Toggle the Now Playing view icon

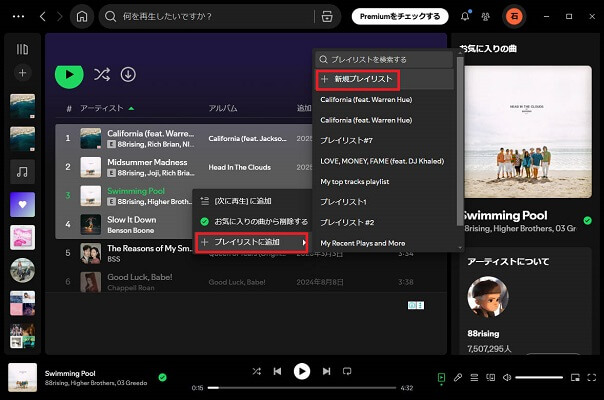441,378
